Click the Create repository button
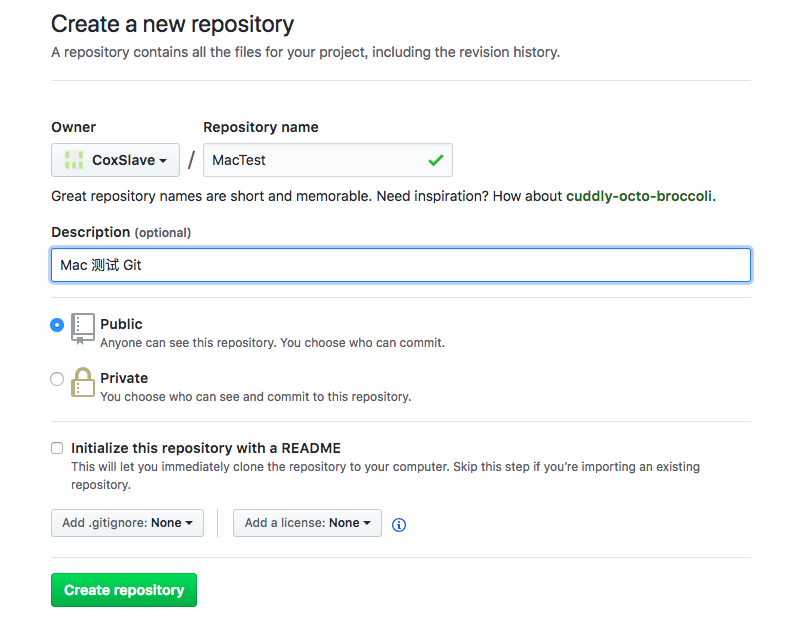The image size is (794, 629). [124, 590]
